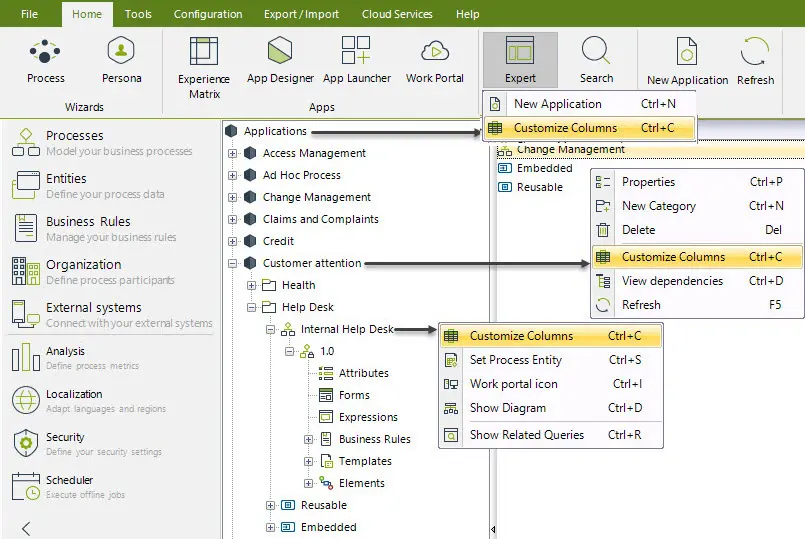
Task: Expand the Ad Hoc Process application
Action: pos(233,176)
